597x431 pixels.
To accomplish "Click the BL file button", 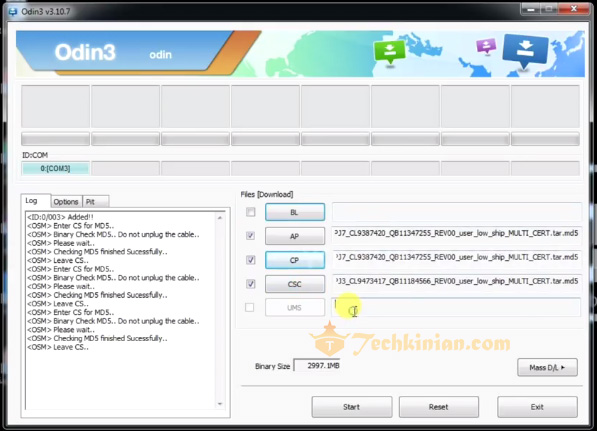I will point(295,212).
